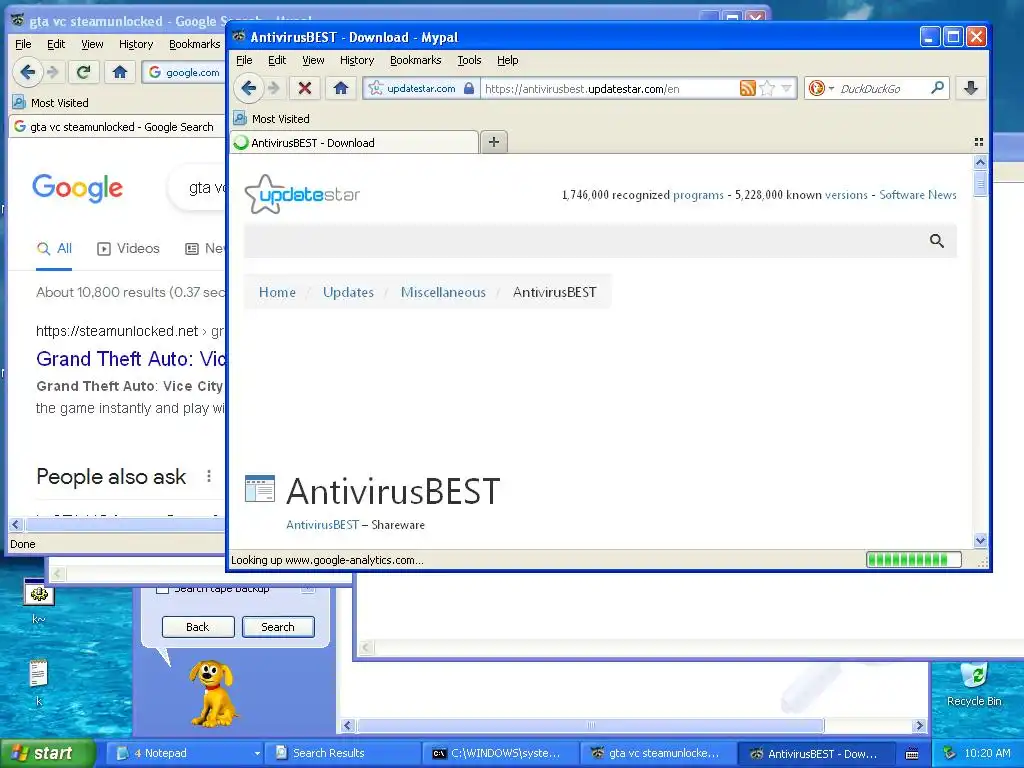The image size is (1024, 768).
Task: Expand Notepad taskbar group dropdown
Action: coord(257,753)
